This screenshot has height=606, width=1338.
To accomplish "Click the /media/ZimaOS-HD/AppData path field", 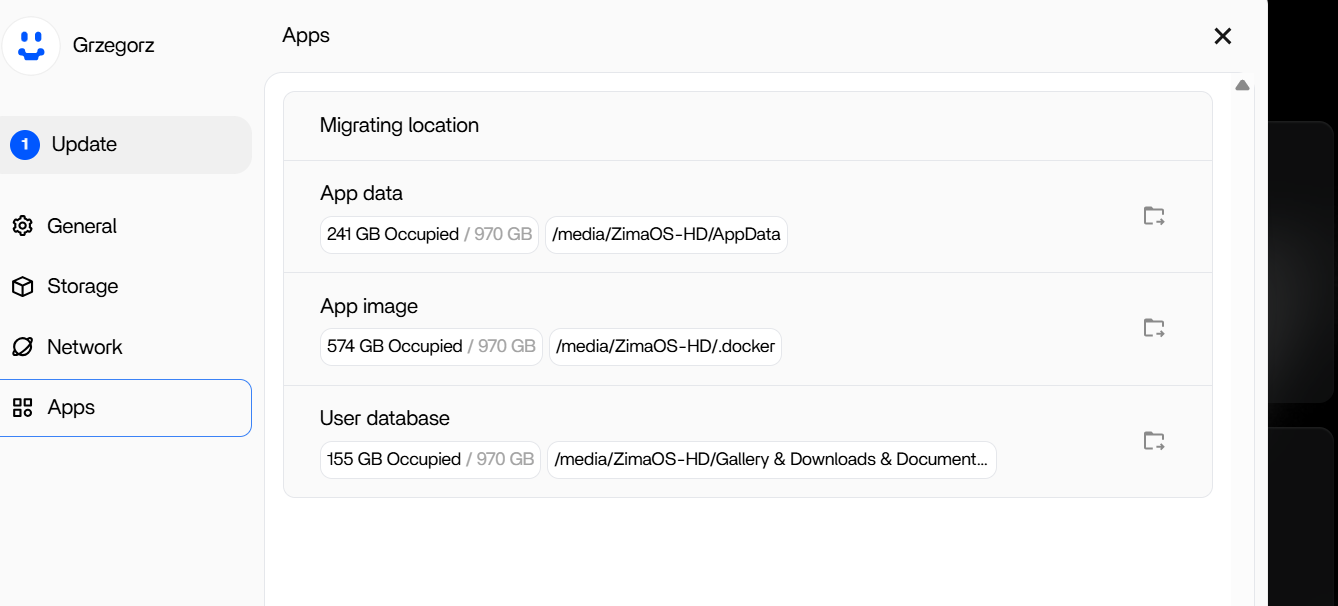I will click(666, 235).
